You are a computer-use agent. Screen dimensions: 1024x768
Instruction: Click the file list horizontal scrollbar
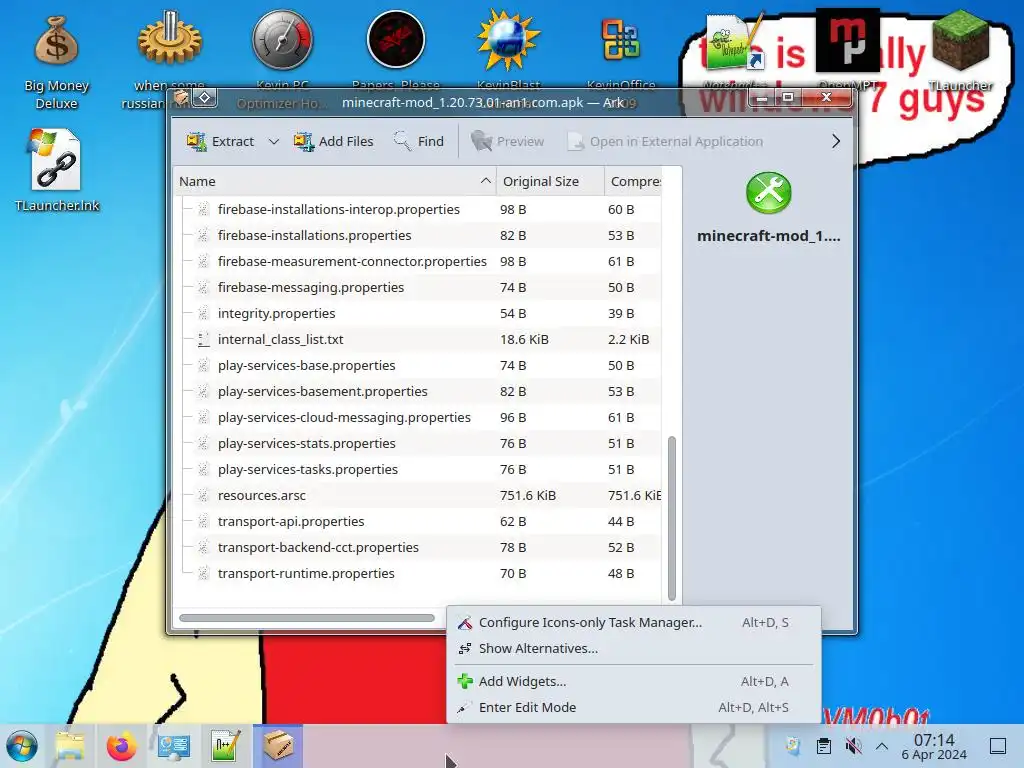307,618
